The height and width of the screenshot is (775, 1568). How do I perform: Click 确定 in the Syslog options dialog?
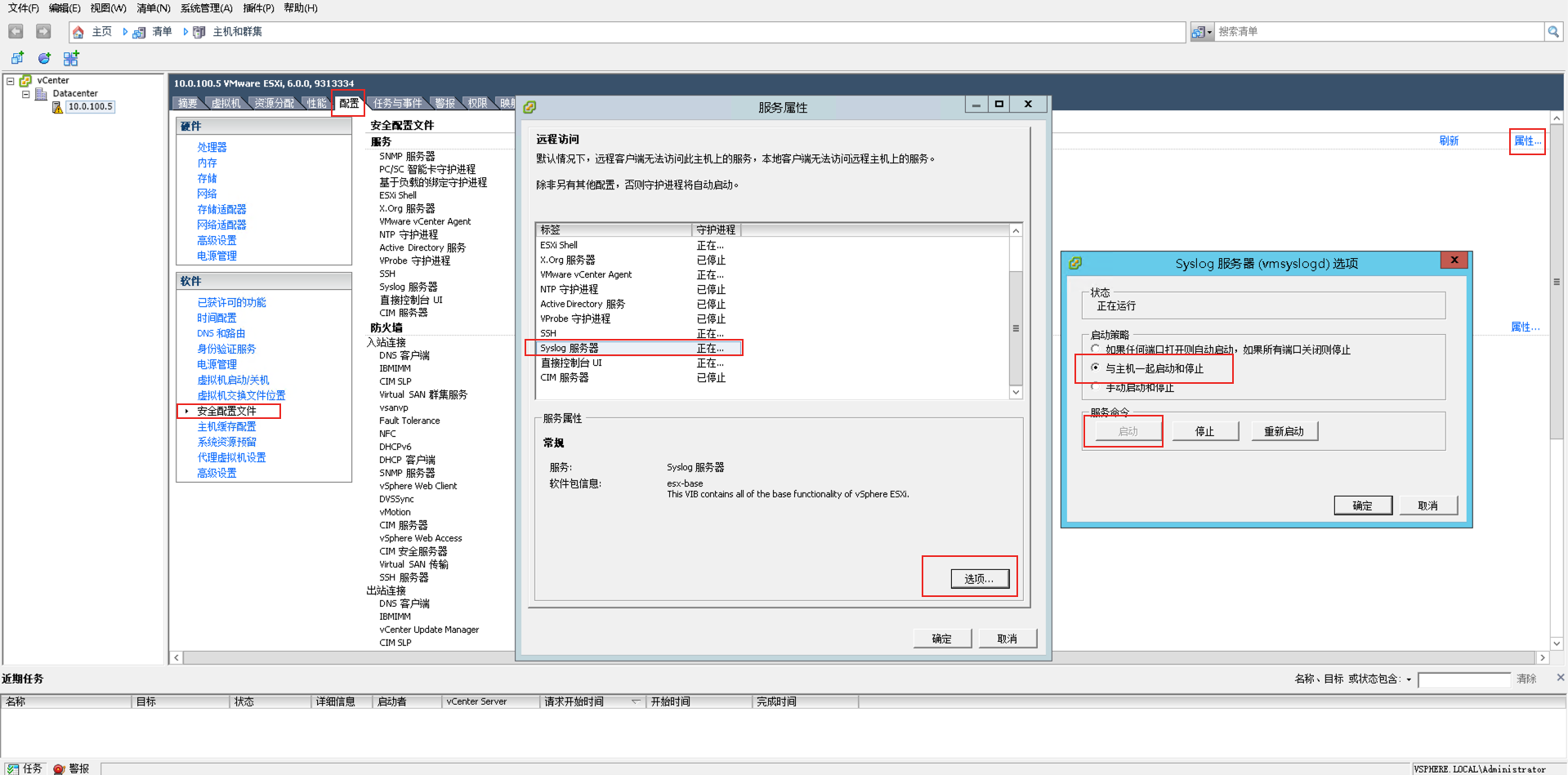pyautogui.click(x=1363, y=506)
